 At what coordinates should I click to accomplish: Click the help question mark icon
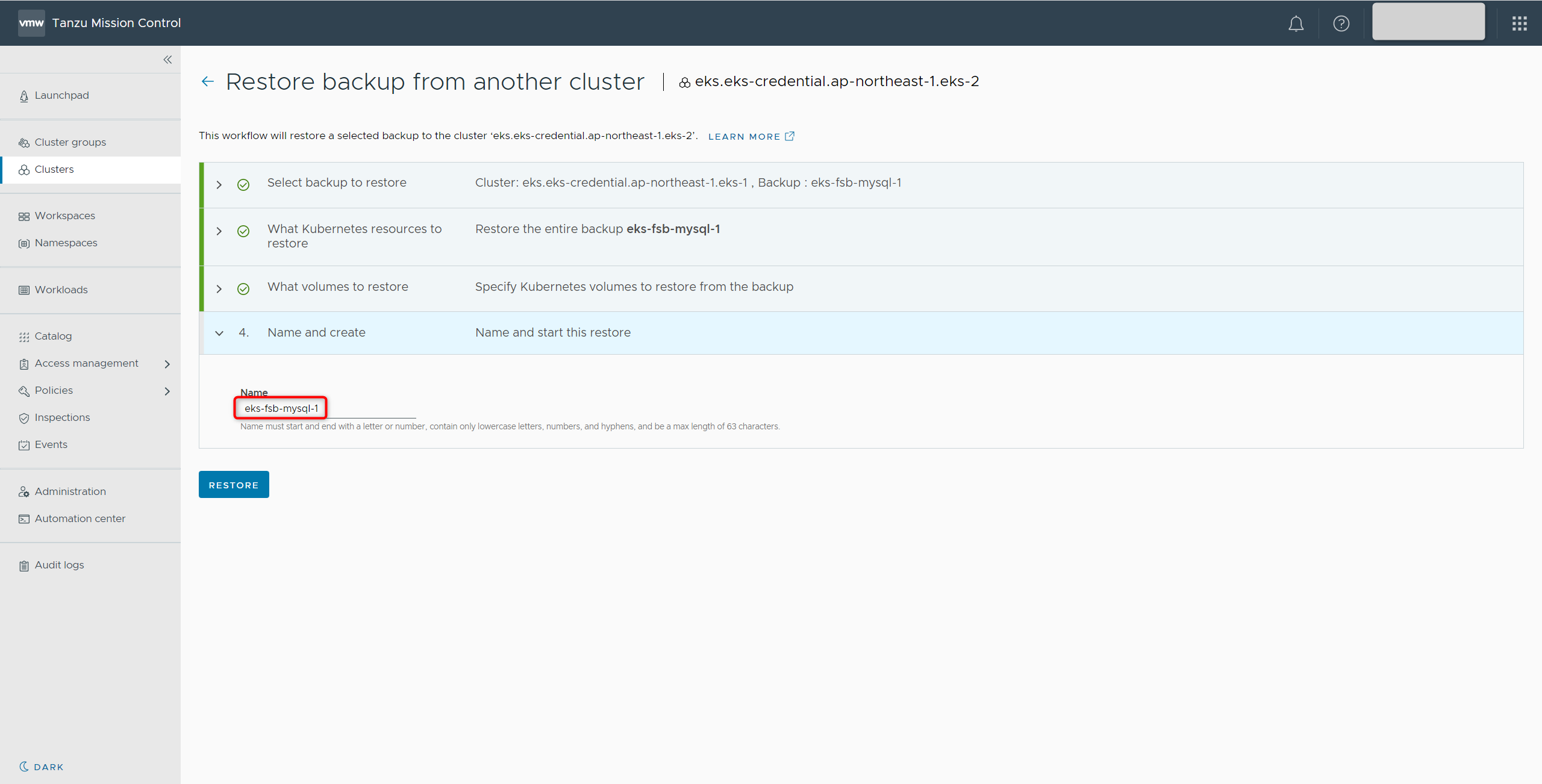point(1341,23)
